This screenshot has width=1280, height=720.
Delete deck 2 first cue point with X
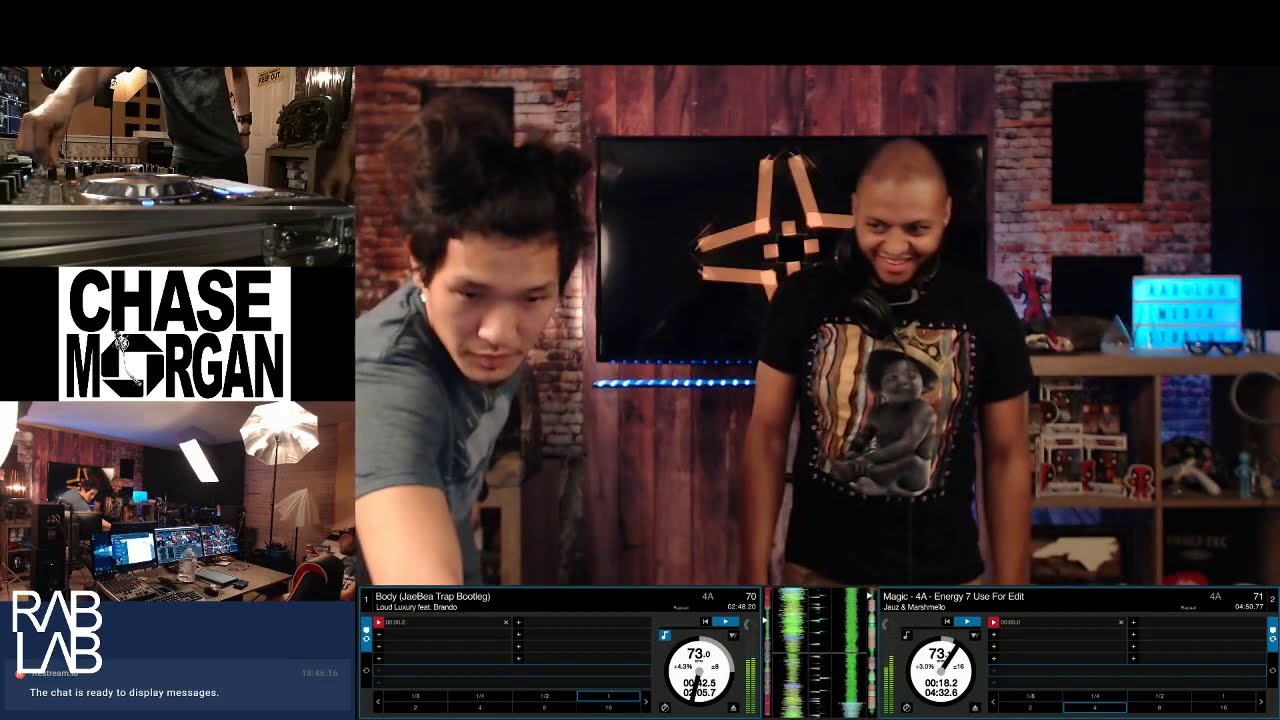(1121, 622)
